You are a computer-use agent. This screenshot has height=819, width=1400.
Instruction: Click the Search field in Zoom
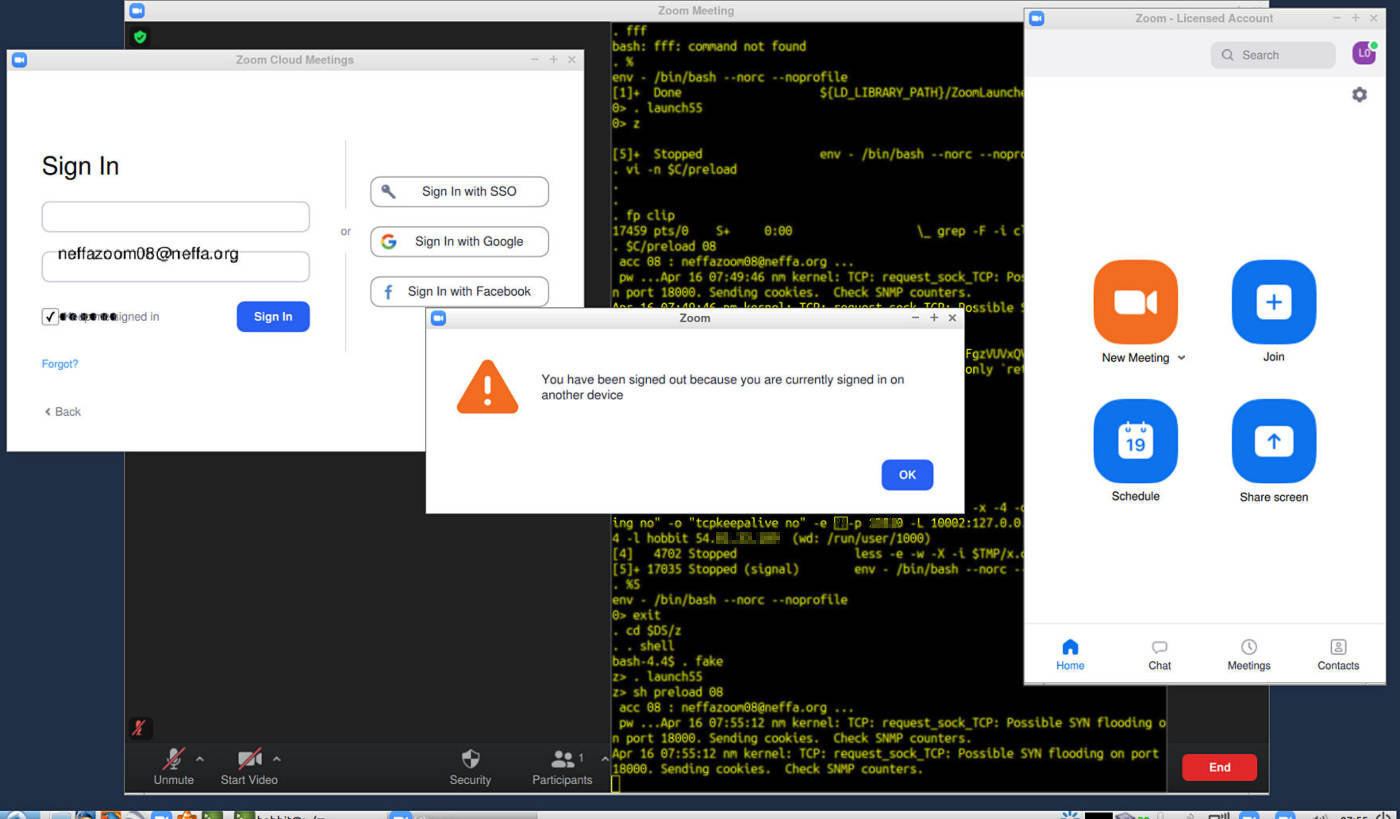coord(1273,55)
